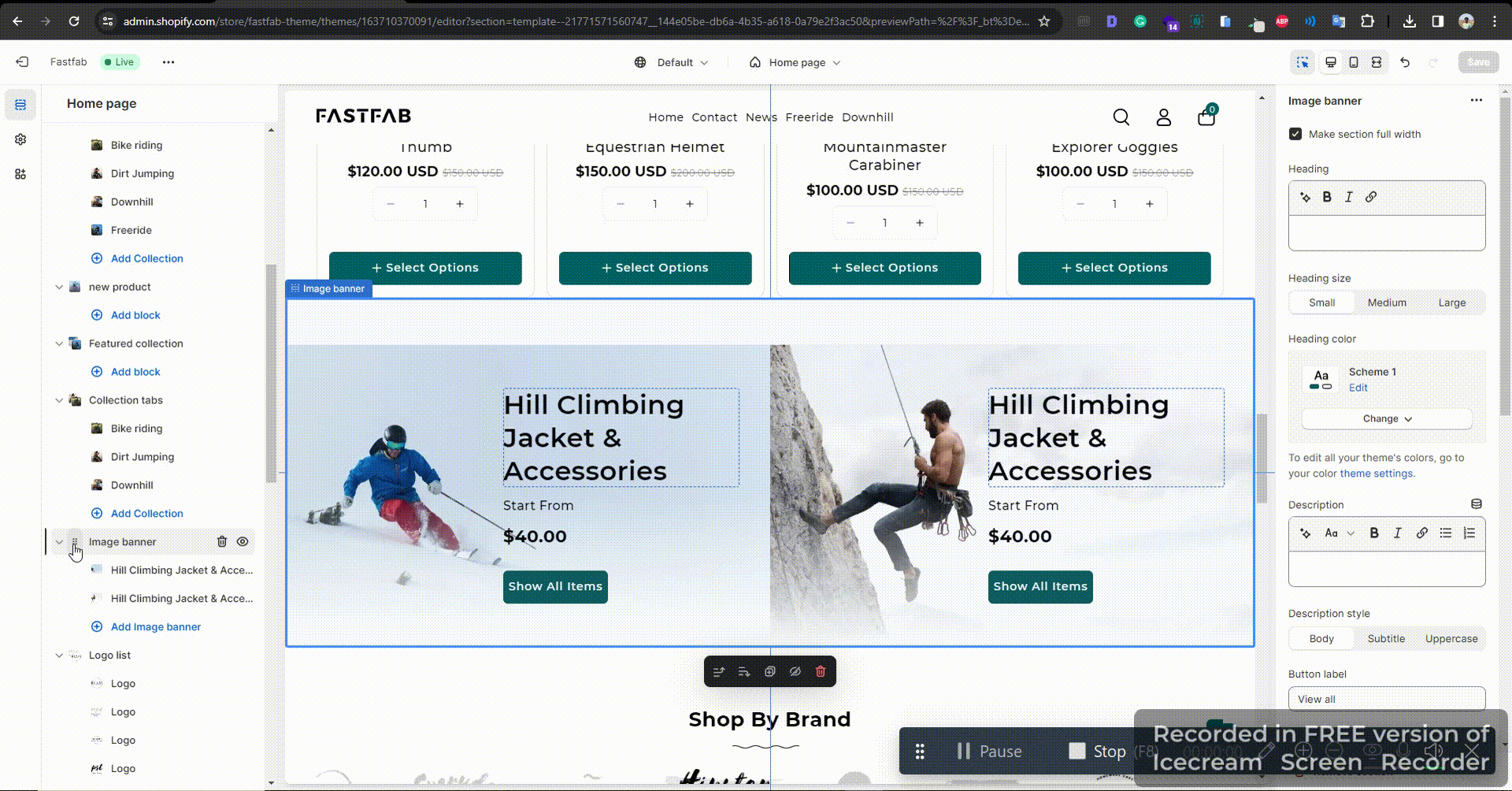This screenshot has height=791, width=1512.
Task: Collapse the Featured collection section
Action: [59, 344]
